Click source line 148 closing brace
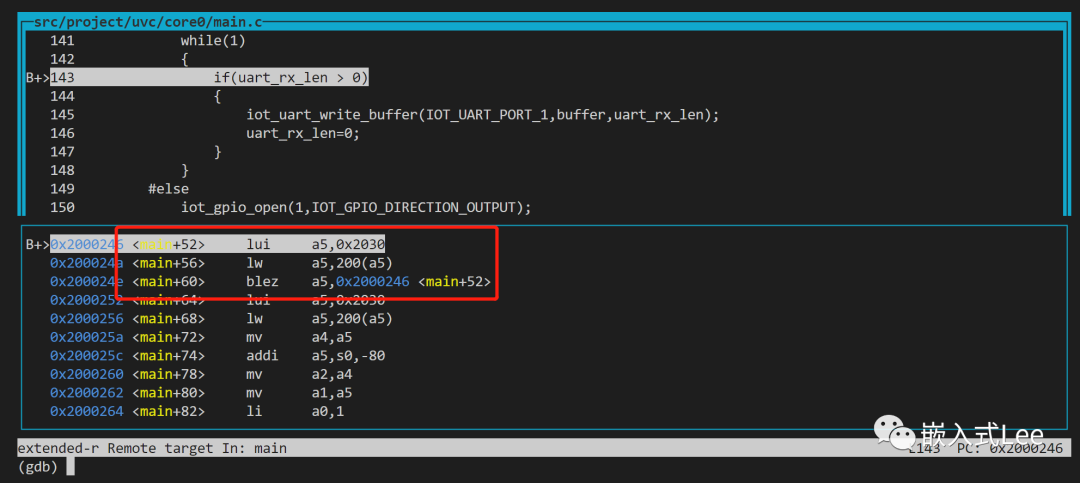The image size is (1080, 483). click(185, 170)
